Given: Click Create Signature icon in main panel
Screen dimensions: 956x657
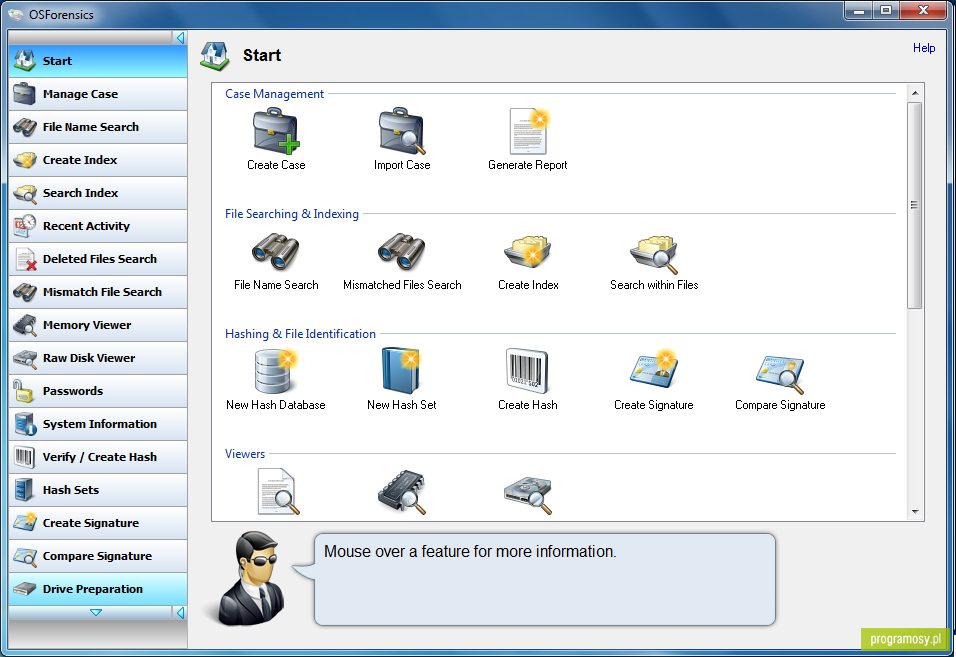Looking at the screenshot, I should (x=654, y=369).
